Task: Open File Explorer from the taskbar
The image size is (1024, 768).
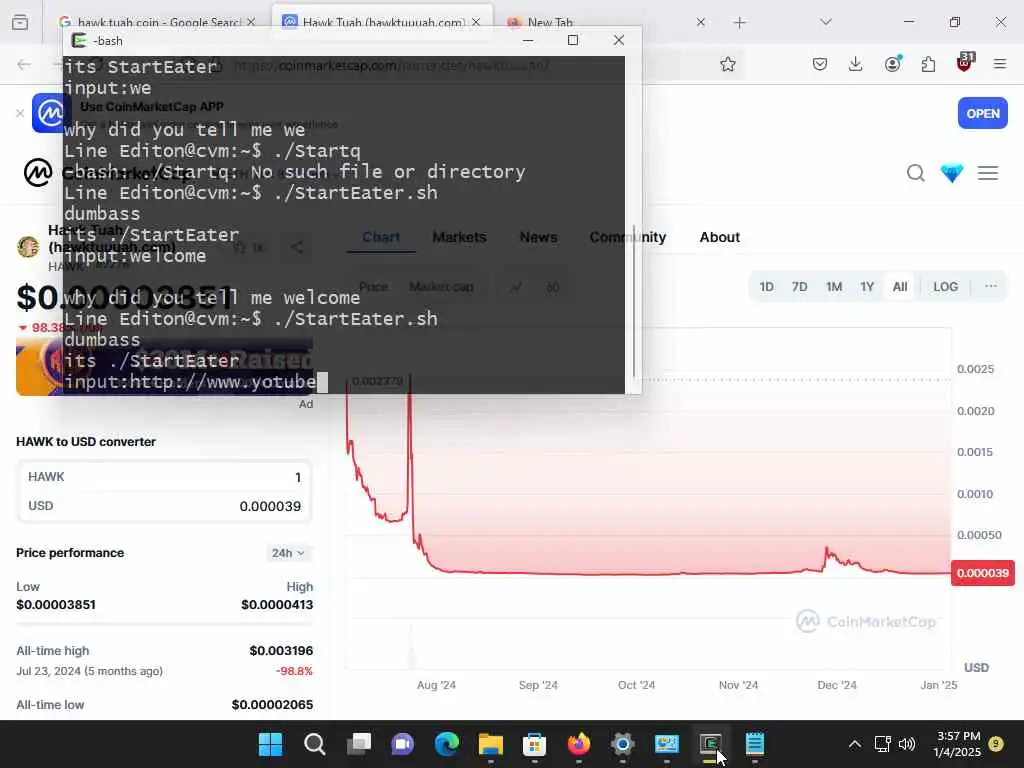Action: [x=490, y=744]
